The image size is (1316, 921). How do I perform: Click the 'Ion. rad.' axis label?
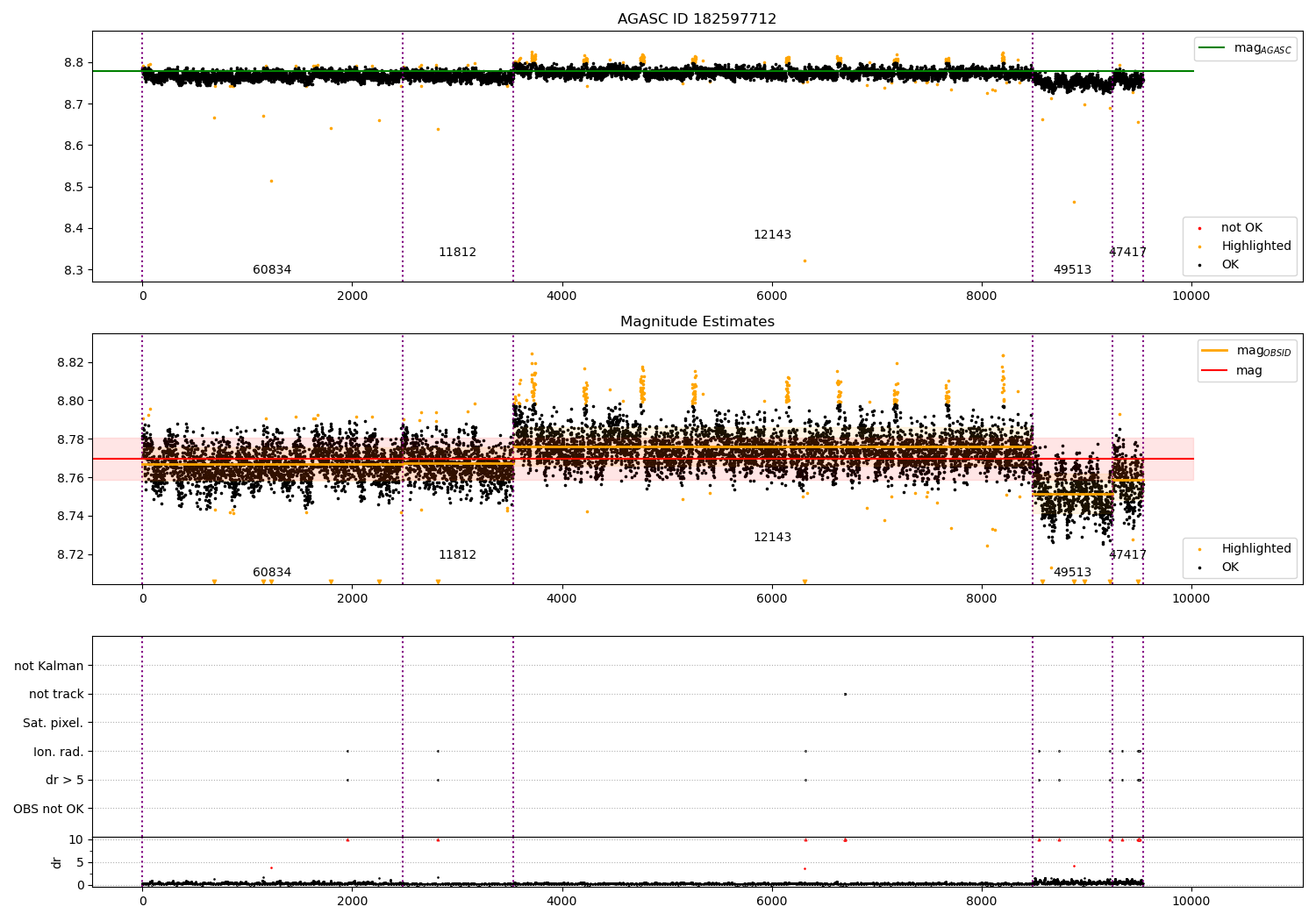(59, 752)
